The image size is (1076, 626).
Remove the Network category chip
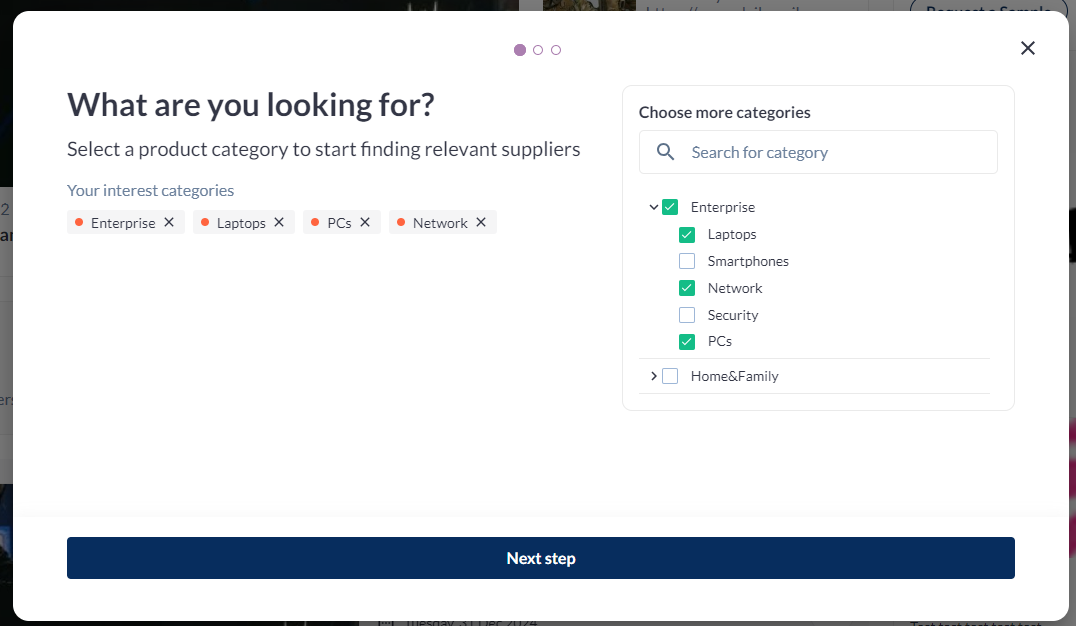(x=481, y=222)
